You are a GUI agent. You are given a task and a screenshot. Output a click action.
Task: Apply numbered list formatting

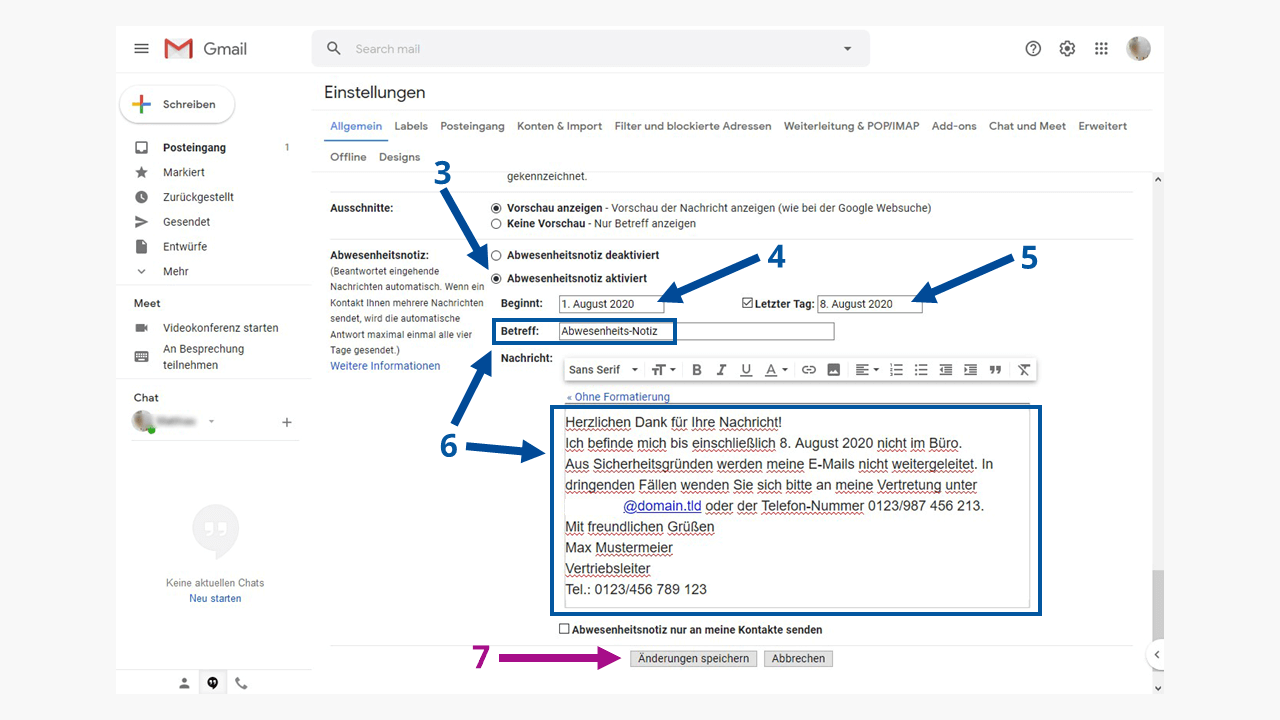click(x=897, y=370)
